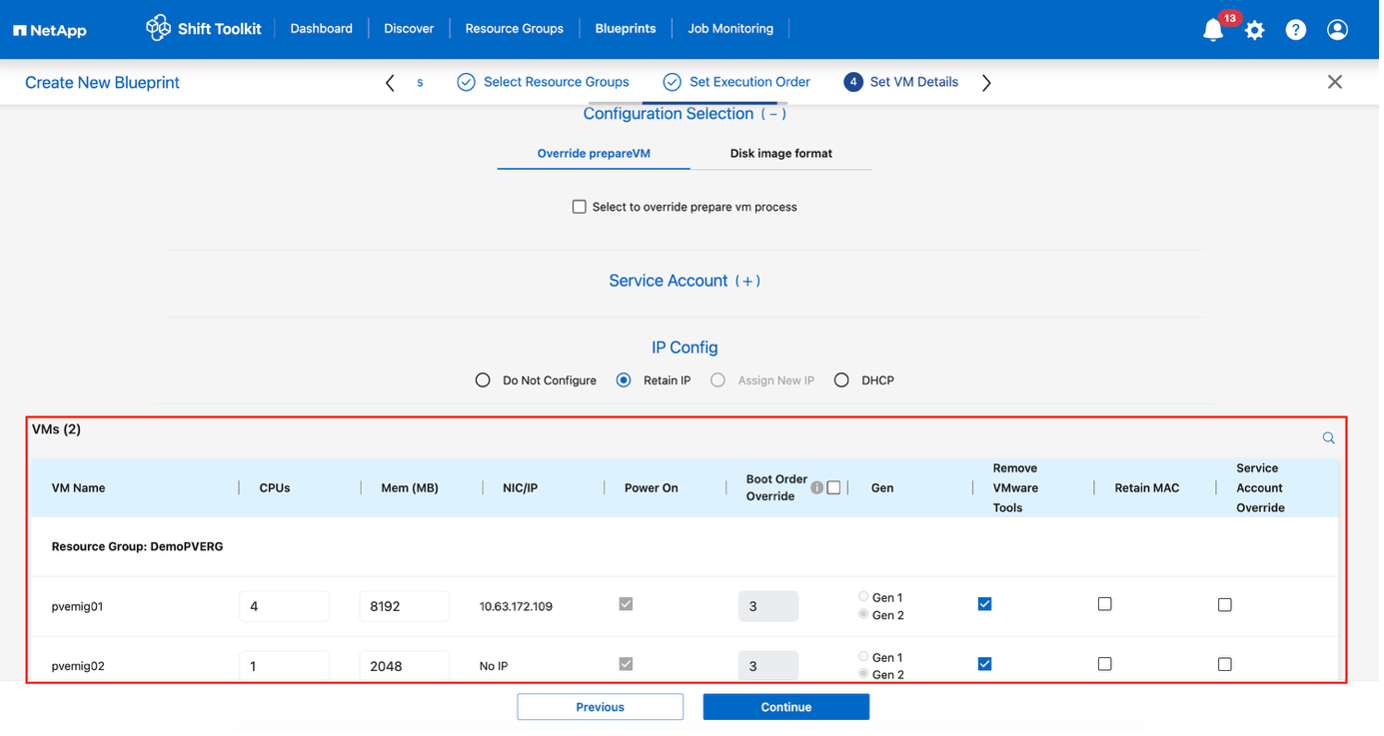Open the help question mark icon

[x=1295, y=29]
